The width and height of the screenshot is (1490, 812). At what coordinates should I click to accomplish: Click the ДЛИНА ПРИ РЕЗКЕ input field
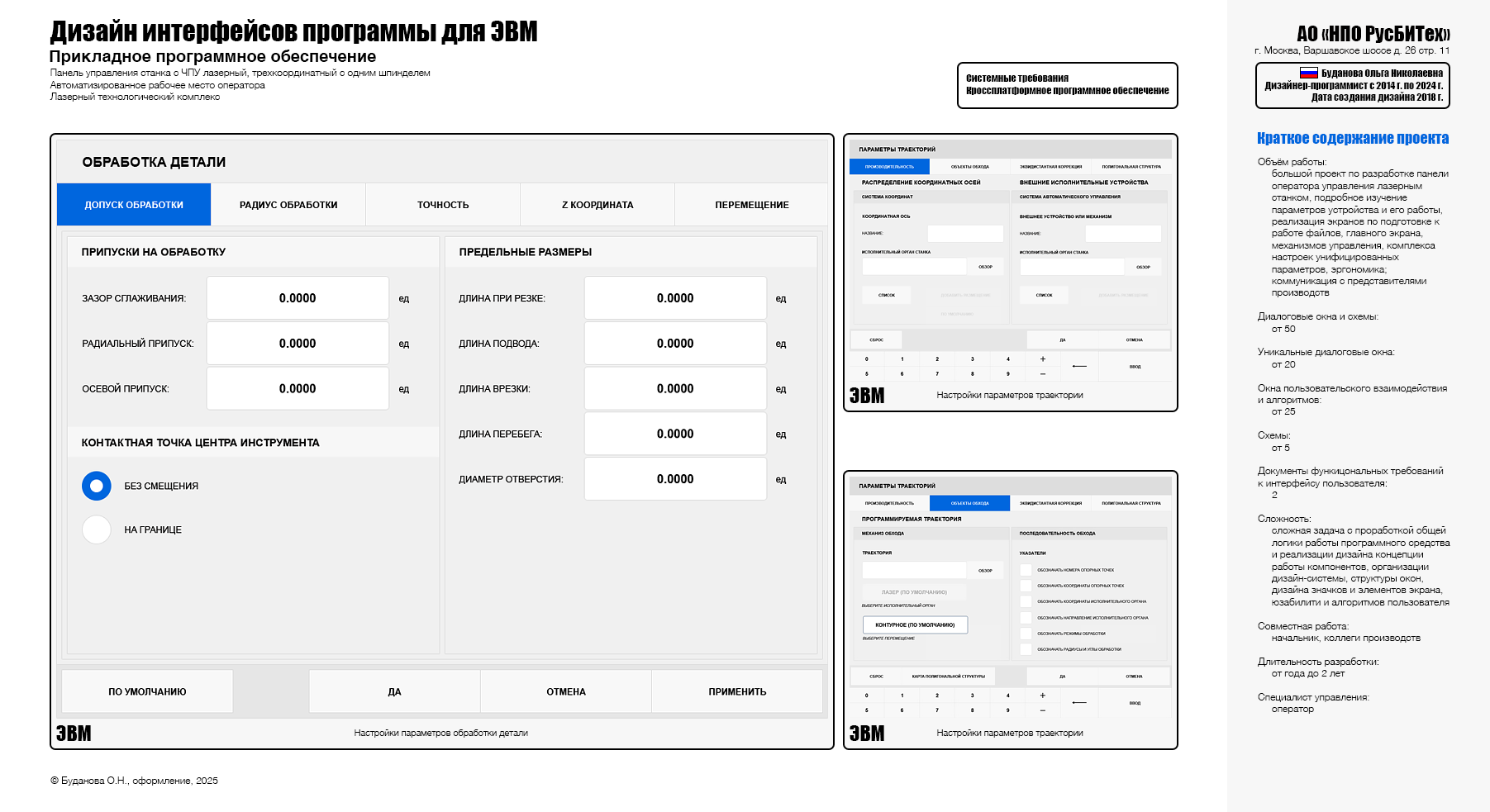[675, 298]
